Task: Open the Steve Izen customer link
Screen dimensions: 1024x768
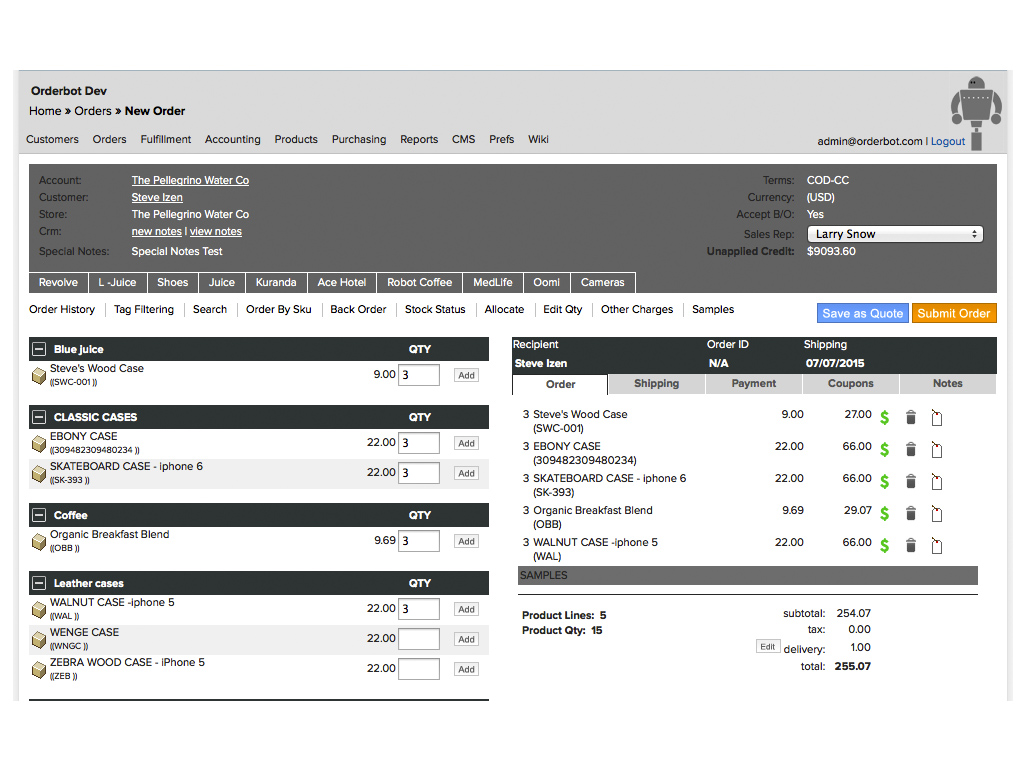Action: coord(157,197)
